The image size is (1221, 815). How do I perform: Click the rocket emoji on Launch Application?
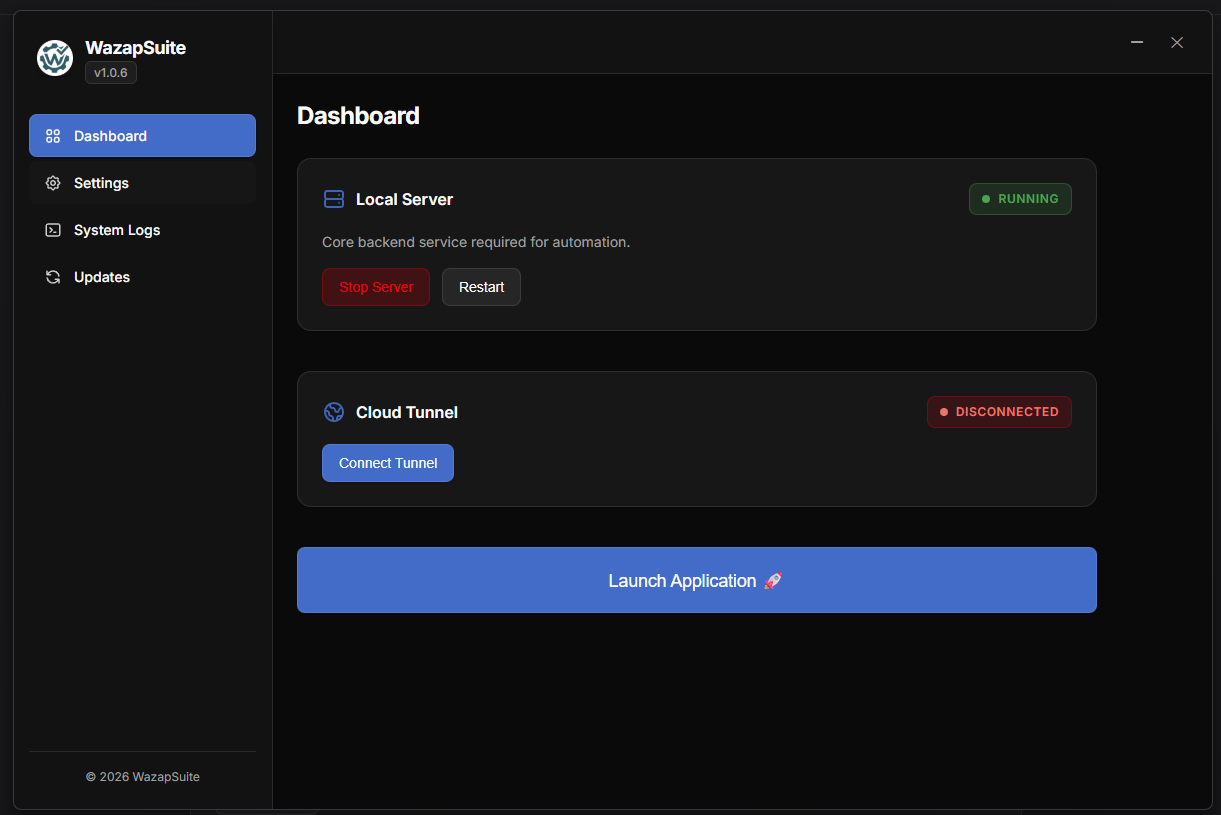(772, 580)
